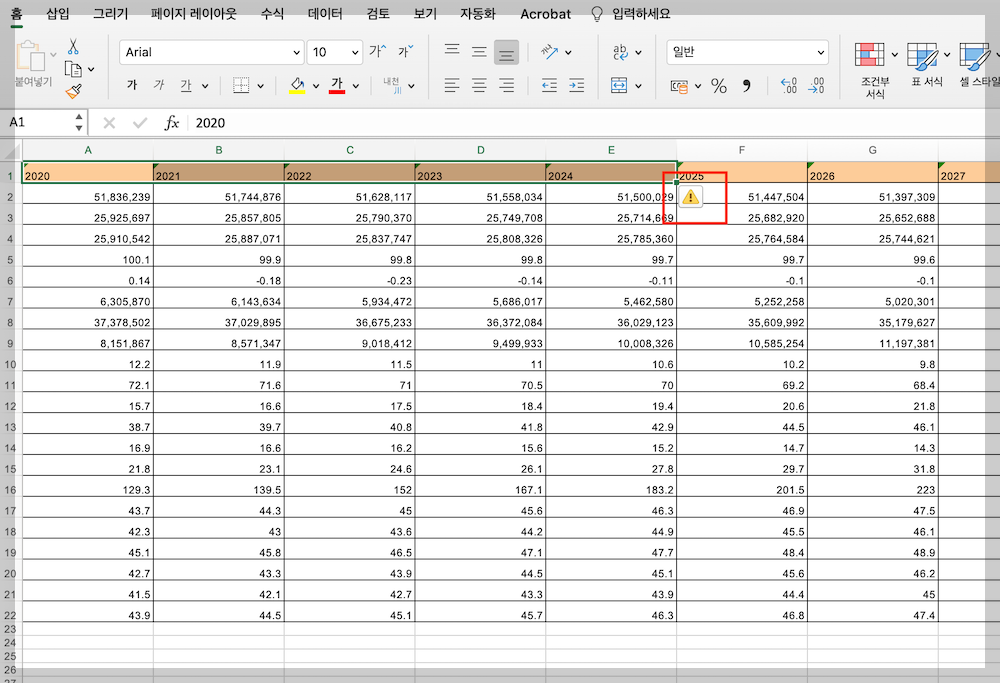The height and width of the screenshot is (683, 1000).
Task: Click formula bar containing 2020
Action: coord(593,123)
